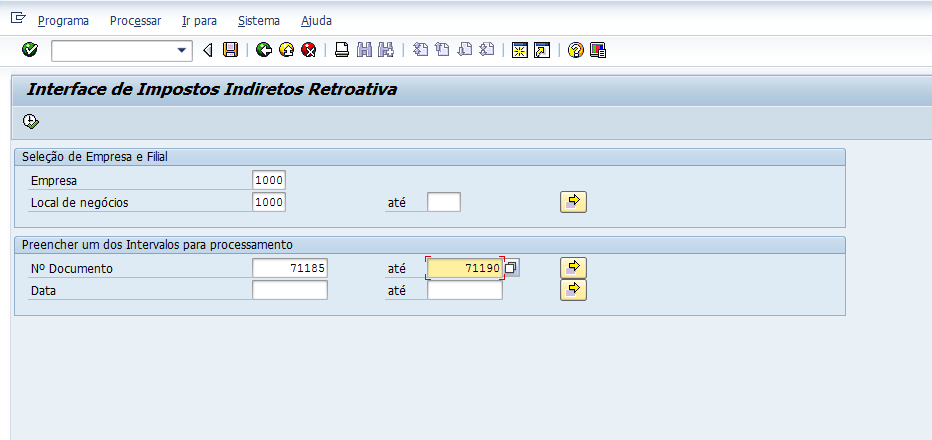
Task: Click the Nº Documento label
Action: (x=71, y=268)
